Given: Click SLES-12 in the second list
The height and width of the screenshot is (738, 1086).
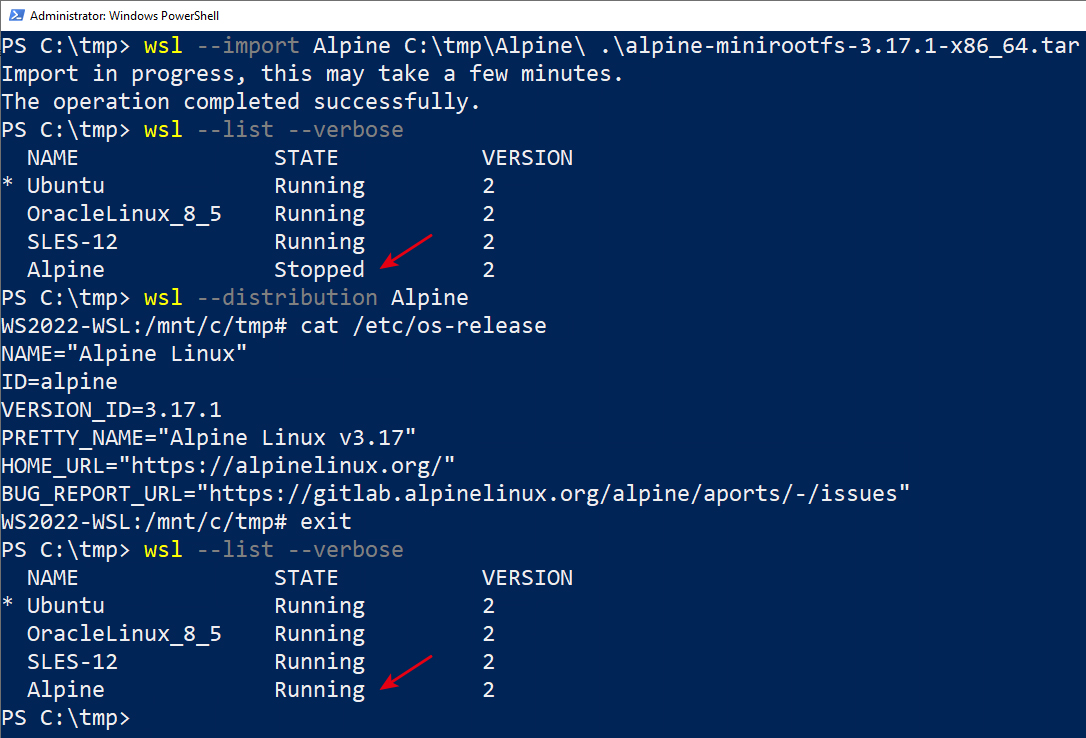Looking at the screenshot, I should point(72,662).
